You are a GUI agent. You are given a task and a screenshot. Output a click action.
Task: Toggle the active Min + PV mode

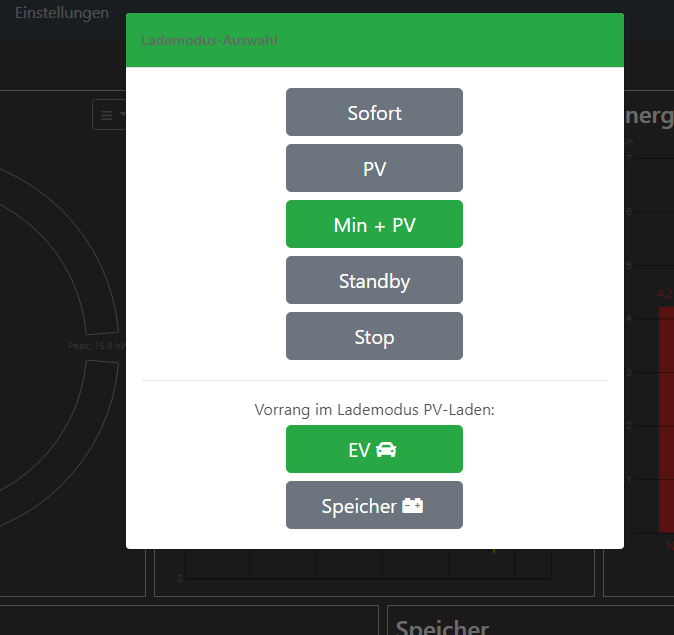point(374,225)
